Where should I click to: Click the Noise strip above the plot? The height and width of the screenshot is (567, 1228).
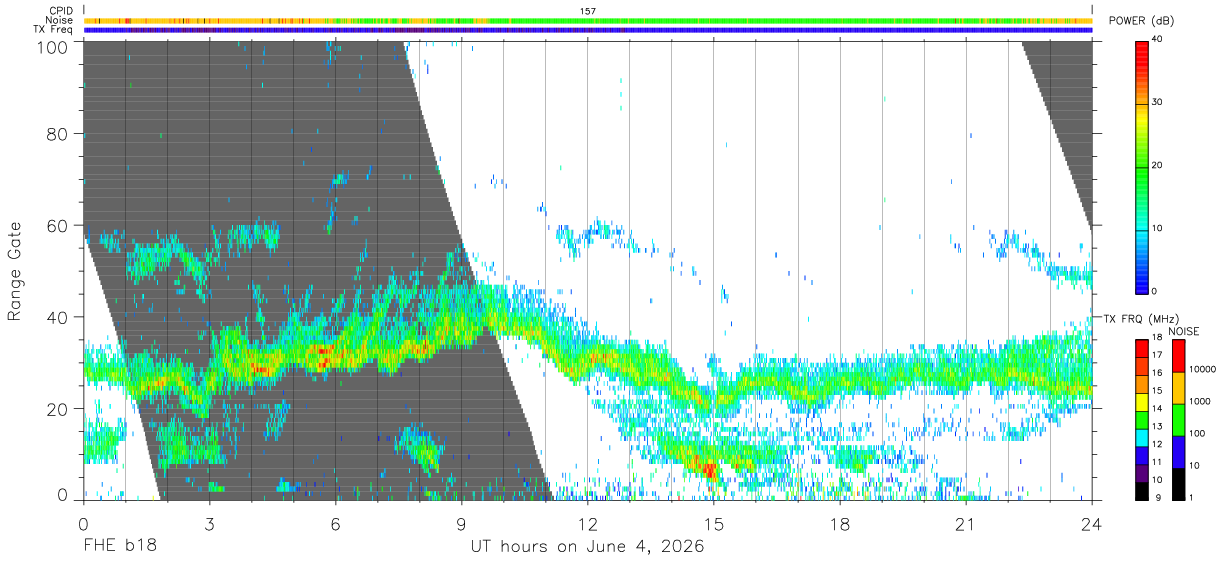(588, 20)
